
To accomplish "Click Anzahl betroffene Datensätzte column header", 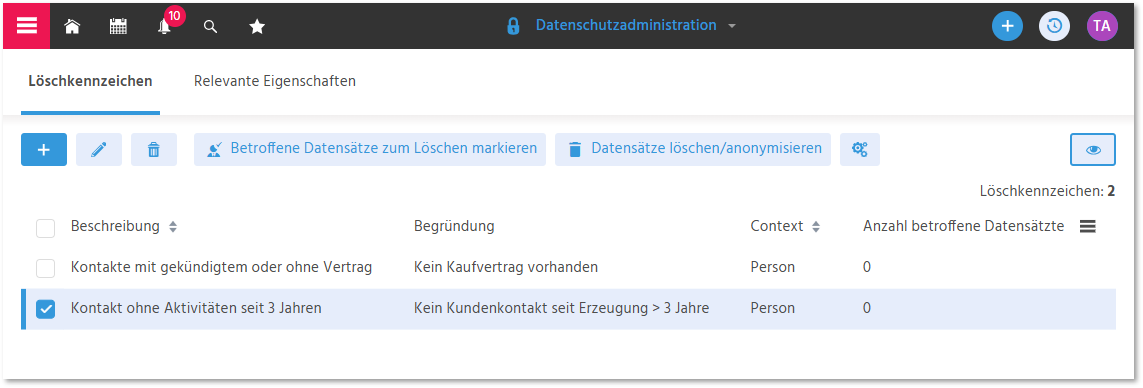I will click(964, 226).
